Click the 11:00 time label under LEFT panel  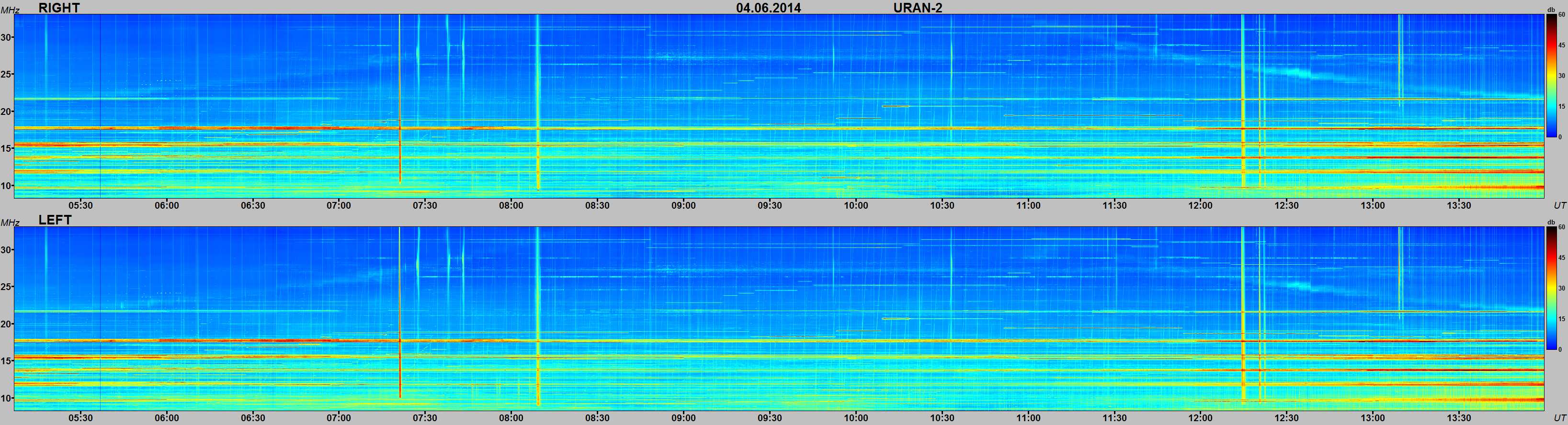[1028, 418]
